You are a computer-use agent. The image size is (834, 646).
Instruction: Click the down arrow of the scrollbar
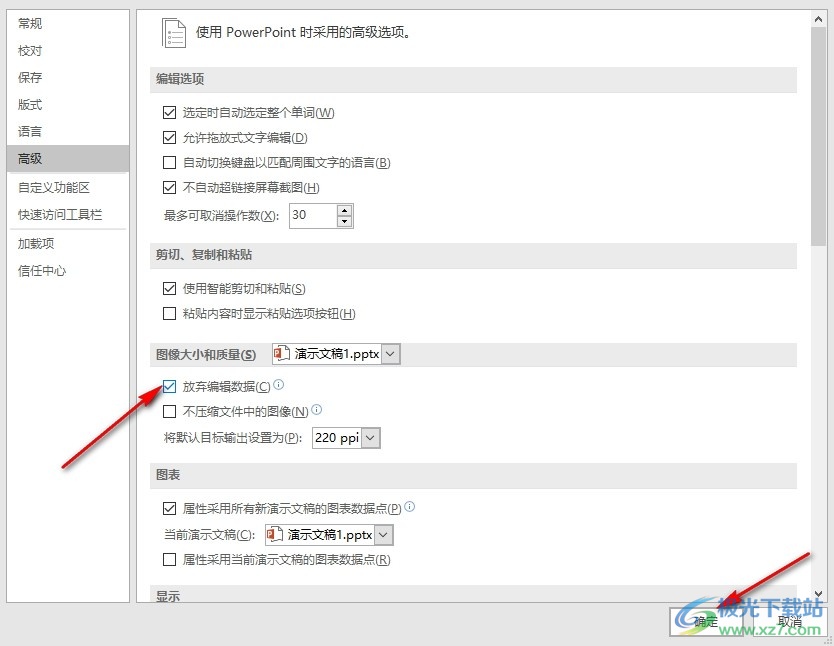tap(818, 594)
